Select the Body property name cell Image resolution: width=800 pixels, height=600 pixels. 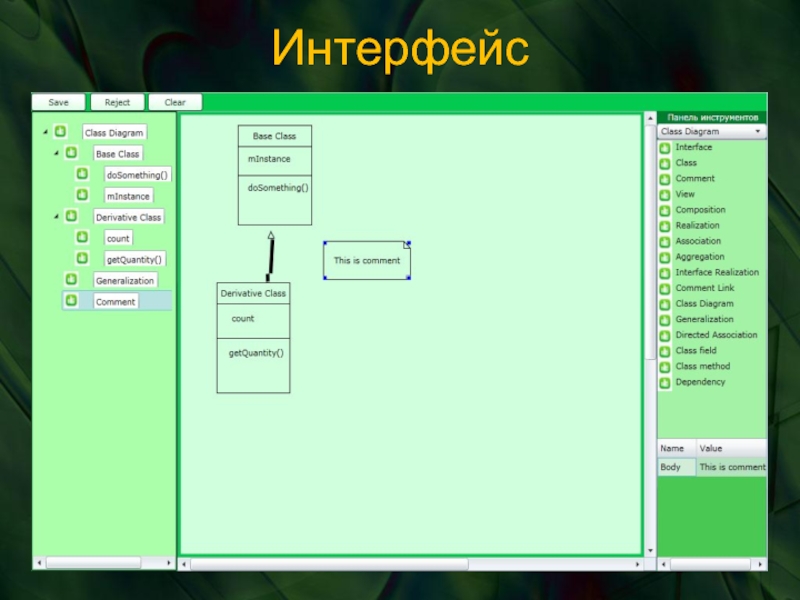(677, 467)
